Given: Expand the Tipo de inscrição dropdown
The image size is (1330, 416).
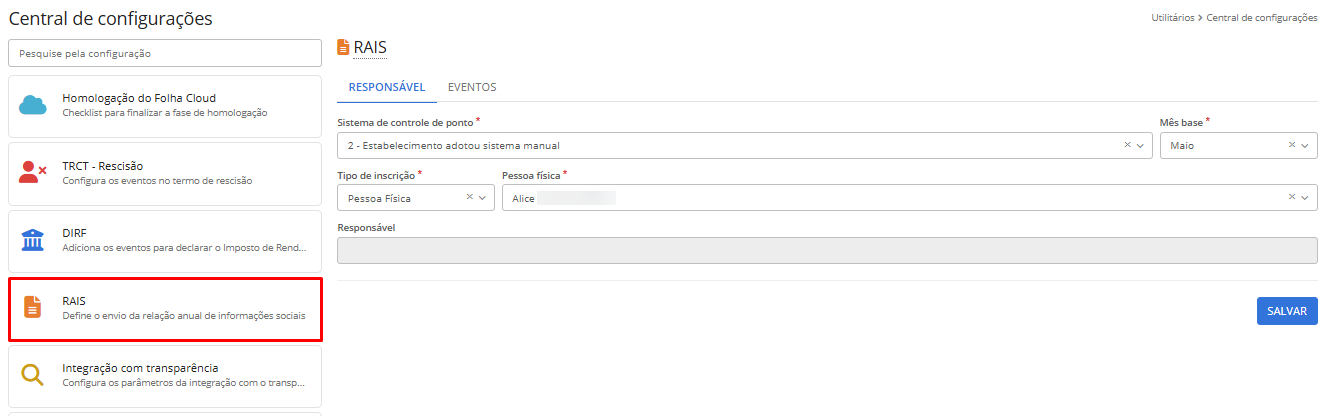Looking at the screenshot, I should (x=483, y=198).
